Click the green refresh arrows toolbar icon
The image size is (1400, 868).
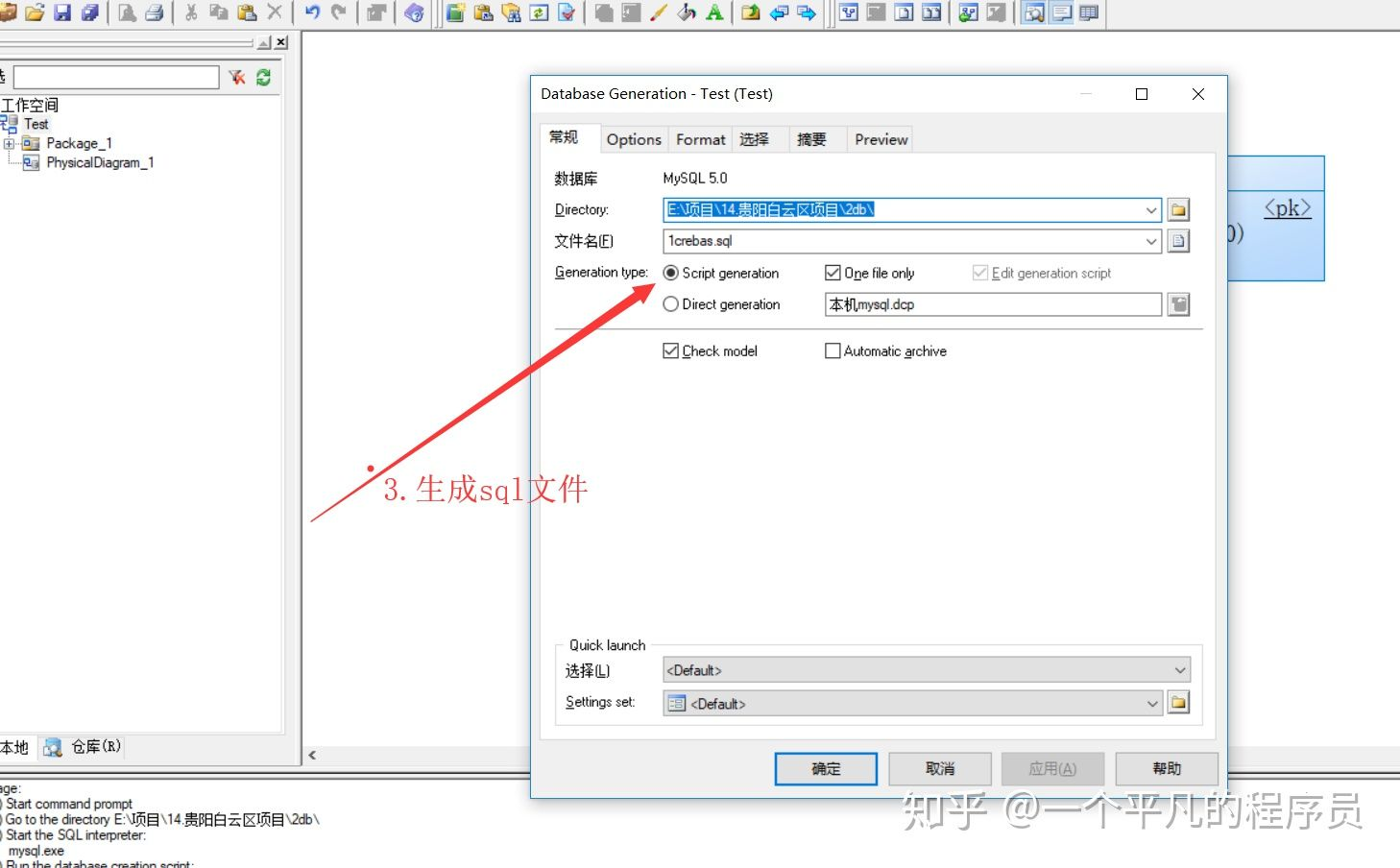(x=540, y=12)
